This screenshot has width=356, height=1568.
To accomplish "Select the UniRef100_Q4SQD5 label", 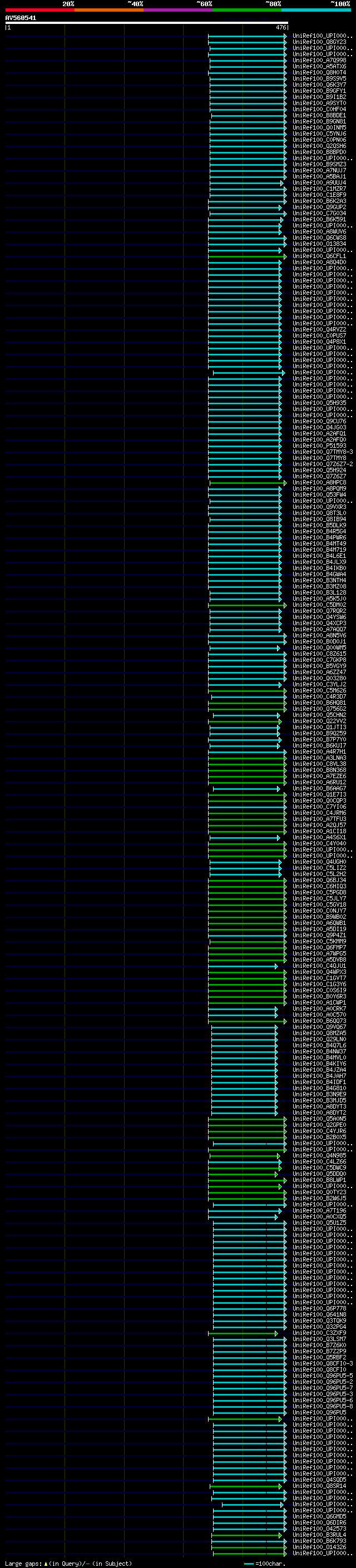I will (319, 1480).
